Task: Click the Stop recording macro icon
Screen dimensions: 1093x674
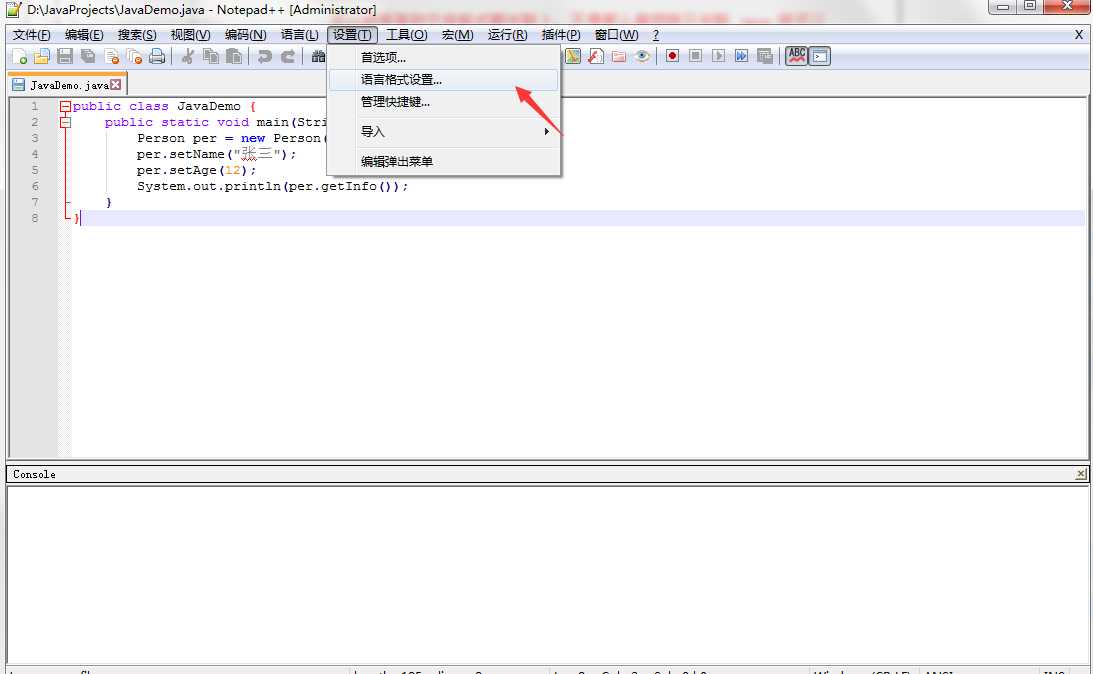Action: (695, 56)
